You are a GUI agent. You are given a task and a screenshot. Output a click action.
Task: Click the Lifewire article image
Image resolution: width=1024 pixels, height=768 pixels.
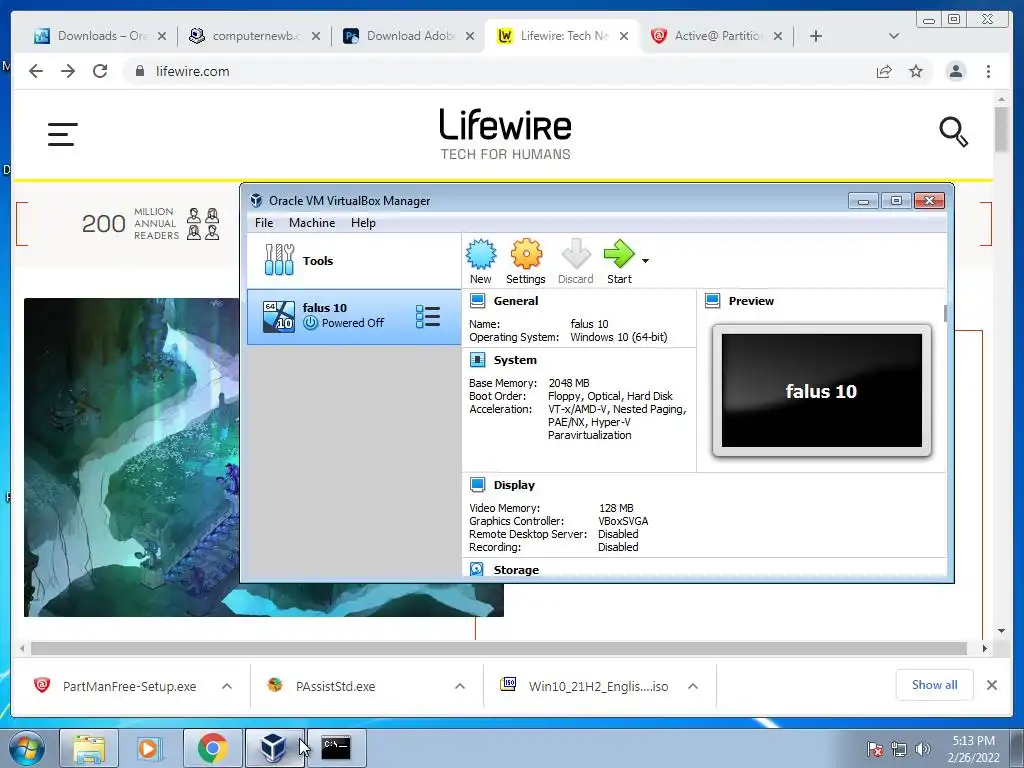132,457
